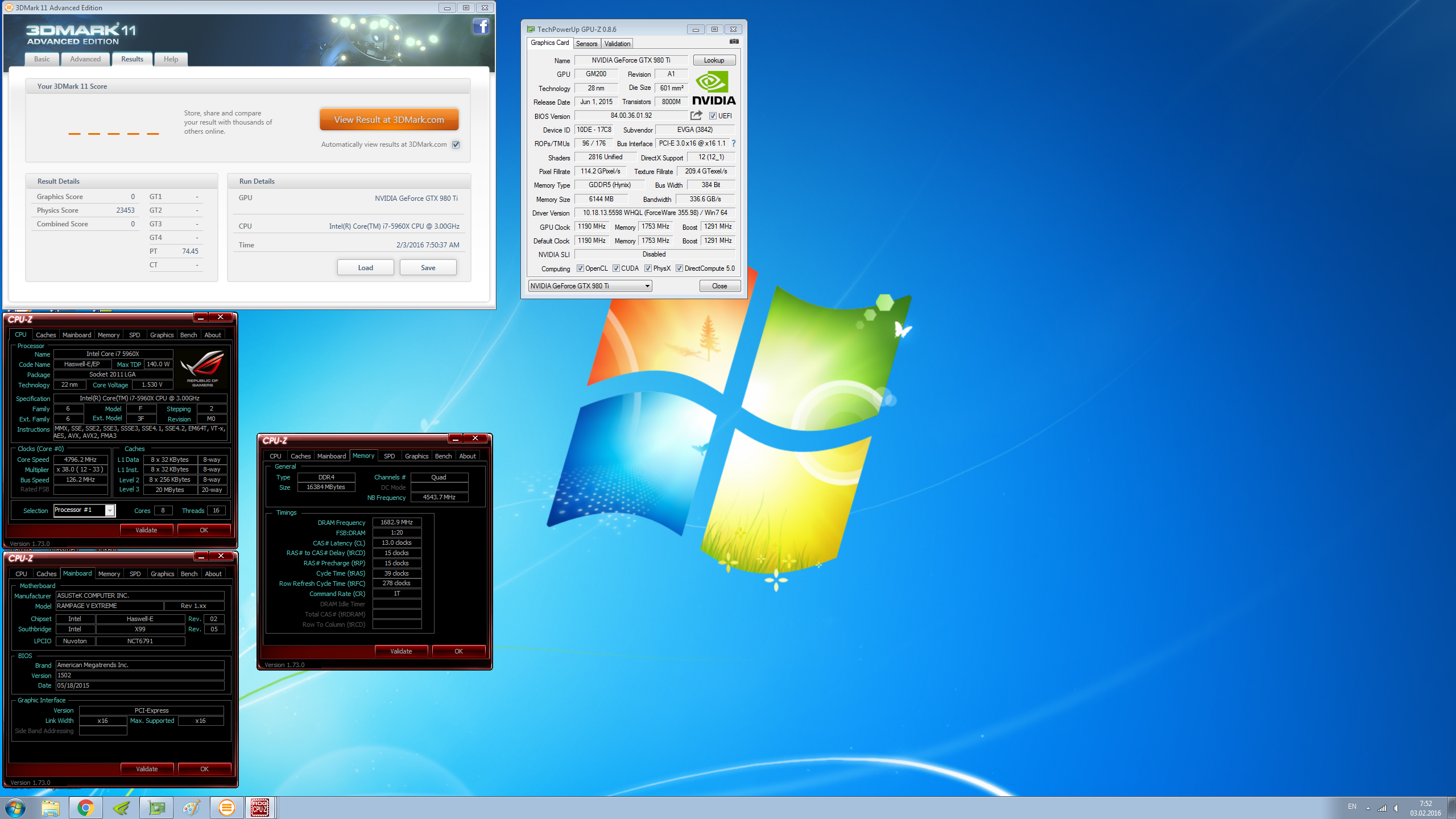Viewport: 1456px width, 819px height.
Task: Open Windows Explorer from taskbar
Action: click(x=51, y=808)
